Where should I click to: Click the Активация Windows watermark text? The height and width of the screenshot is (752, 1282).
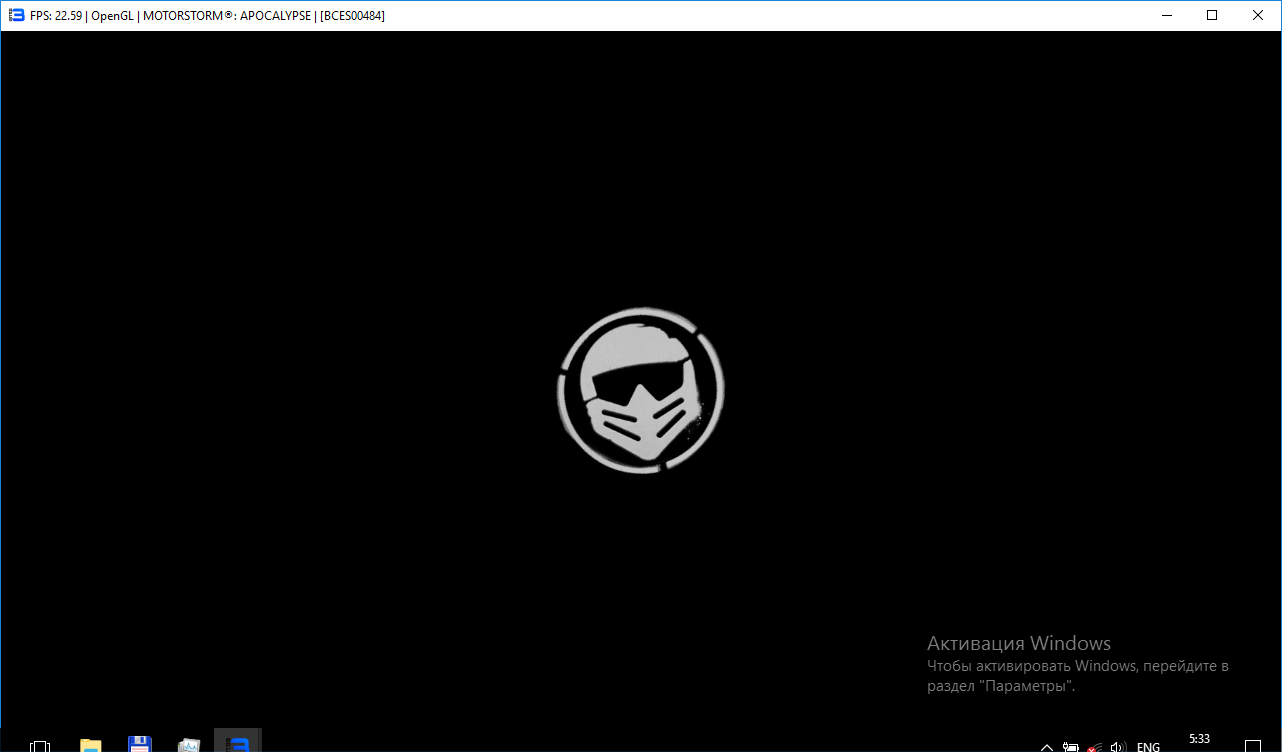click(1018, 643)
